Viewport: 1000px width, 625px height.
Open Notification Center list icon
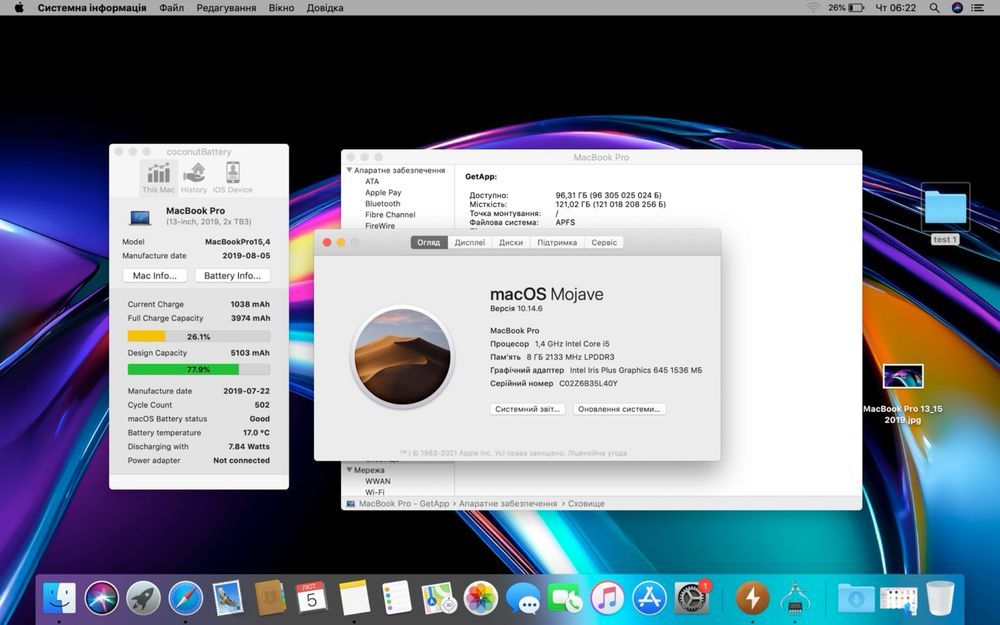(977, 8)
